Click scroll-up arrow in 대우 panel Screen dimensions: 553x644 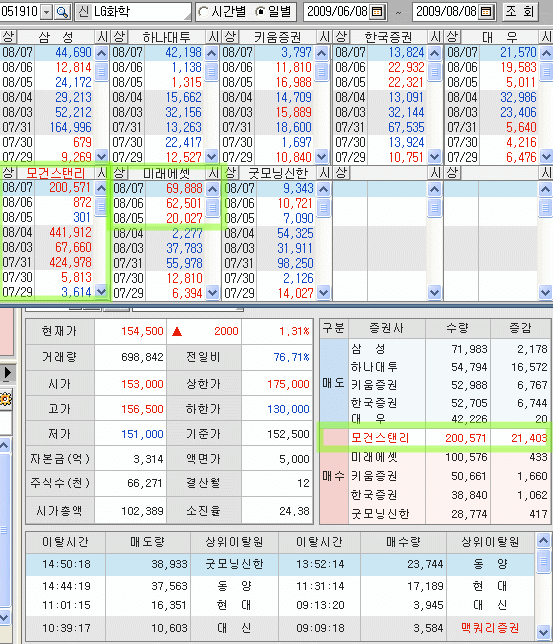click(x=546, y=53)
